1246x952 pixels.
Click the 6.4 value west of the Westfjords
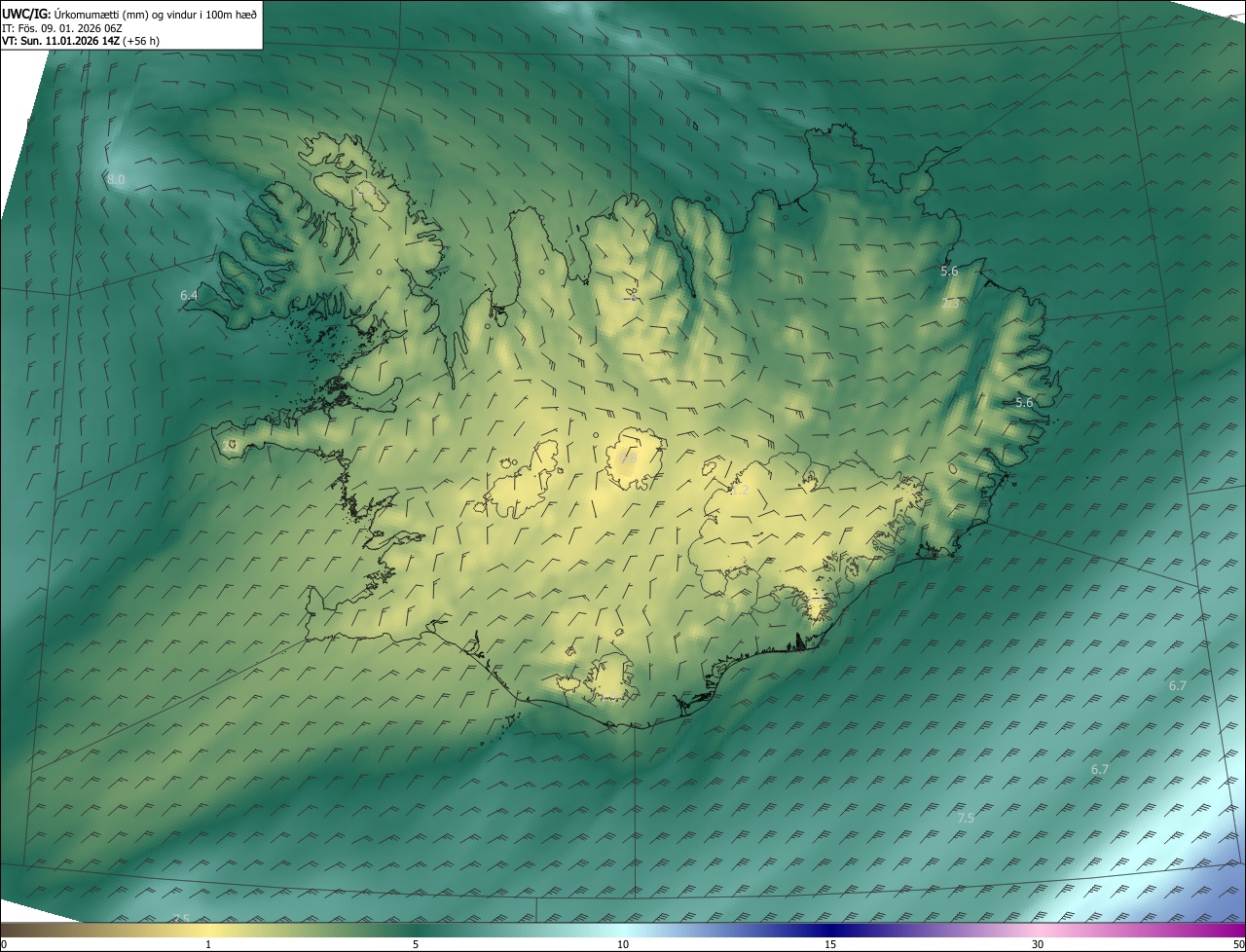[x=189, y=295]
